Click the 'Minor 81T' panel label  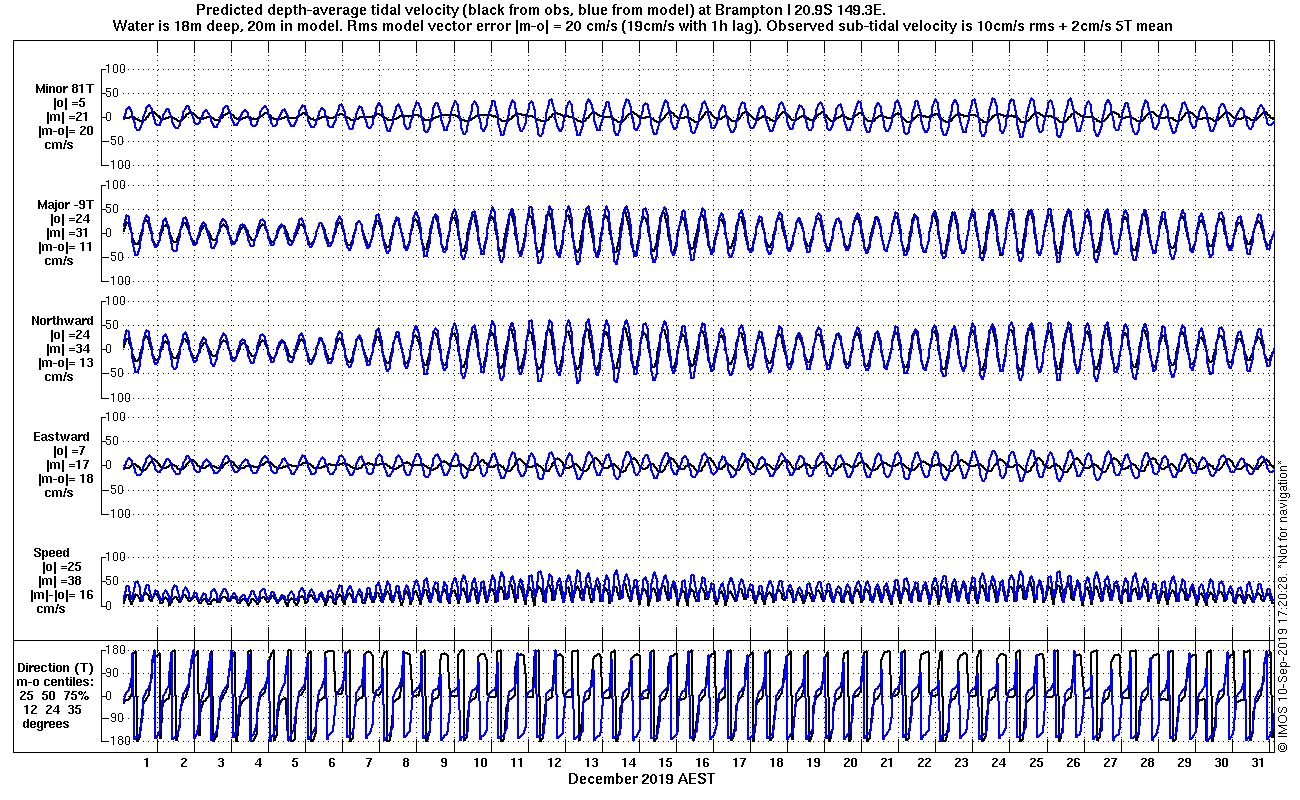click(x=63, y=88)
